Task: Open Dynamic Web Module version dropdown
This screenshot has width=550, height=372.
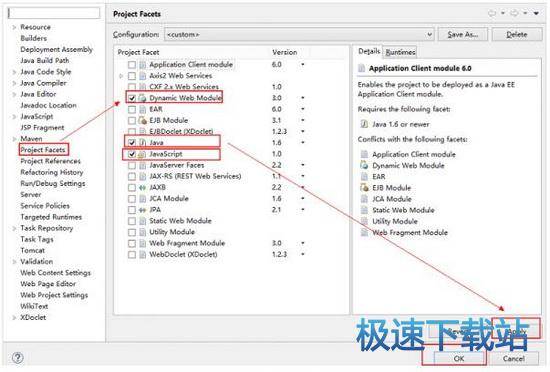Action: point(302,98)
